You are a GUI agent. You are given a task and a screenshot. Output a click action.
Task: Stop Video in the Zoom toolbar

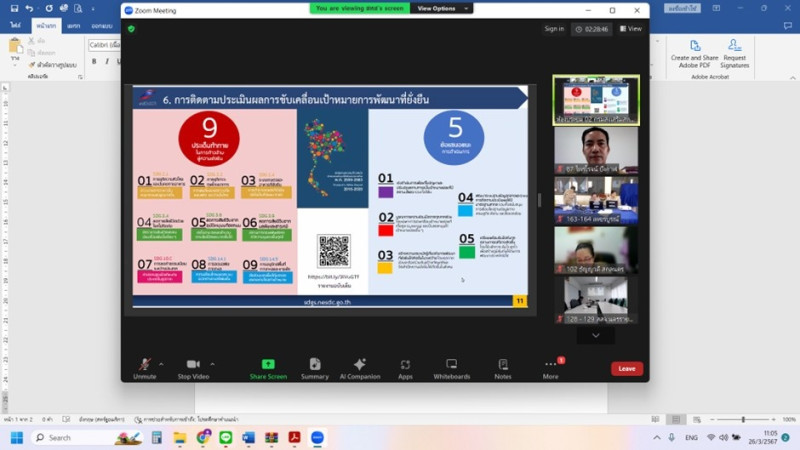click(193, 366)
